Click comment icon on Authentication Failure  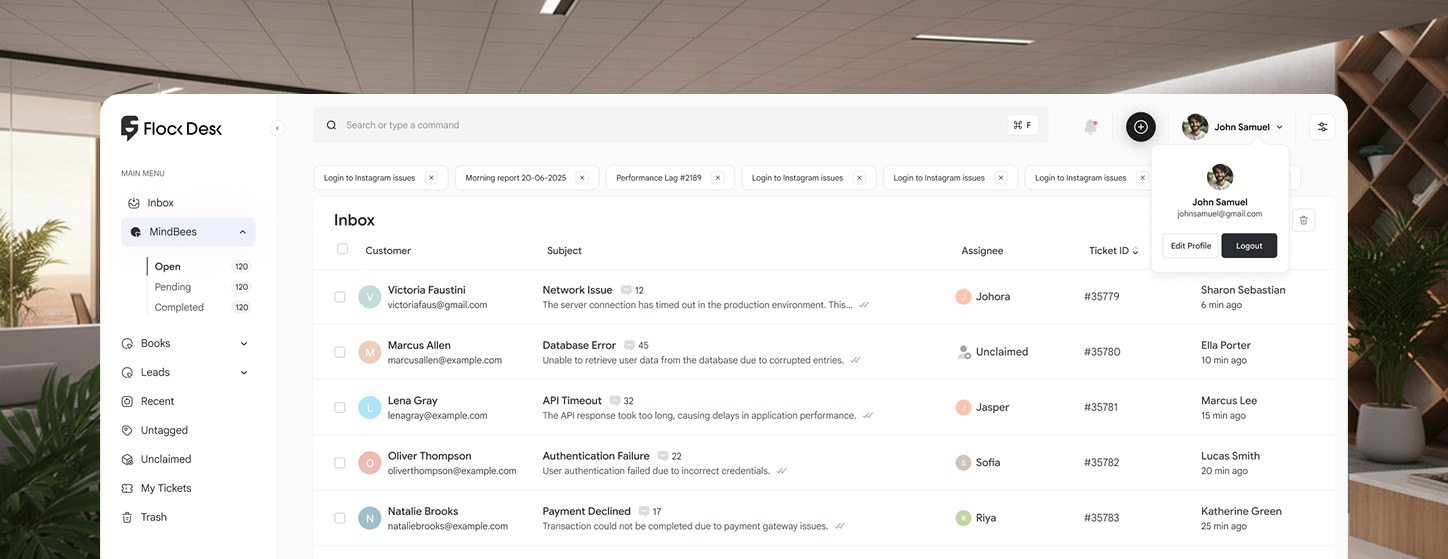tap(663, 456)
